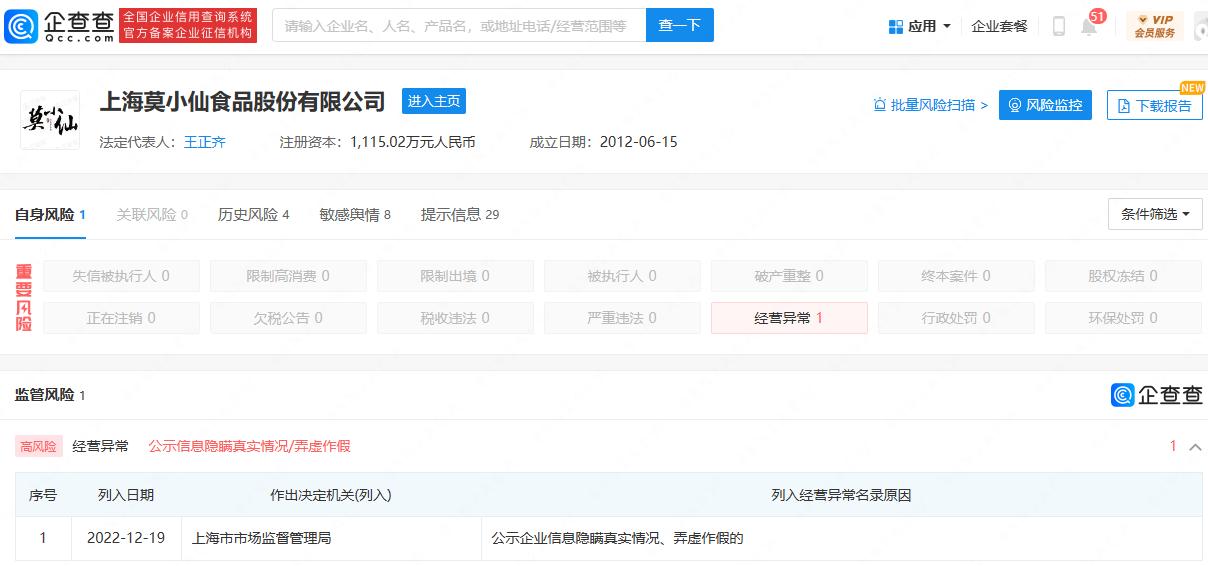1208x566 pixels.
Task: Click the 风险监控 button
Action: coord(1045,105)
